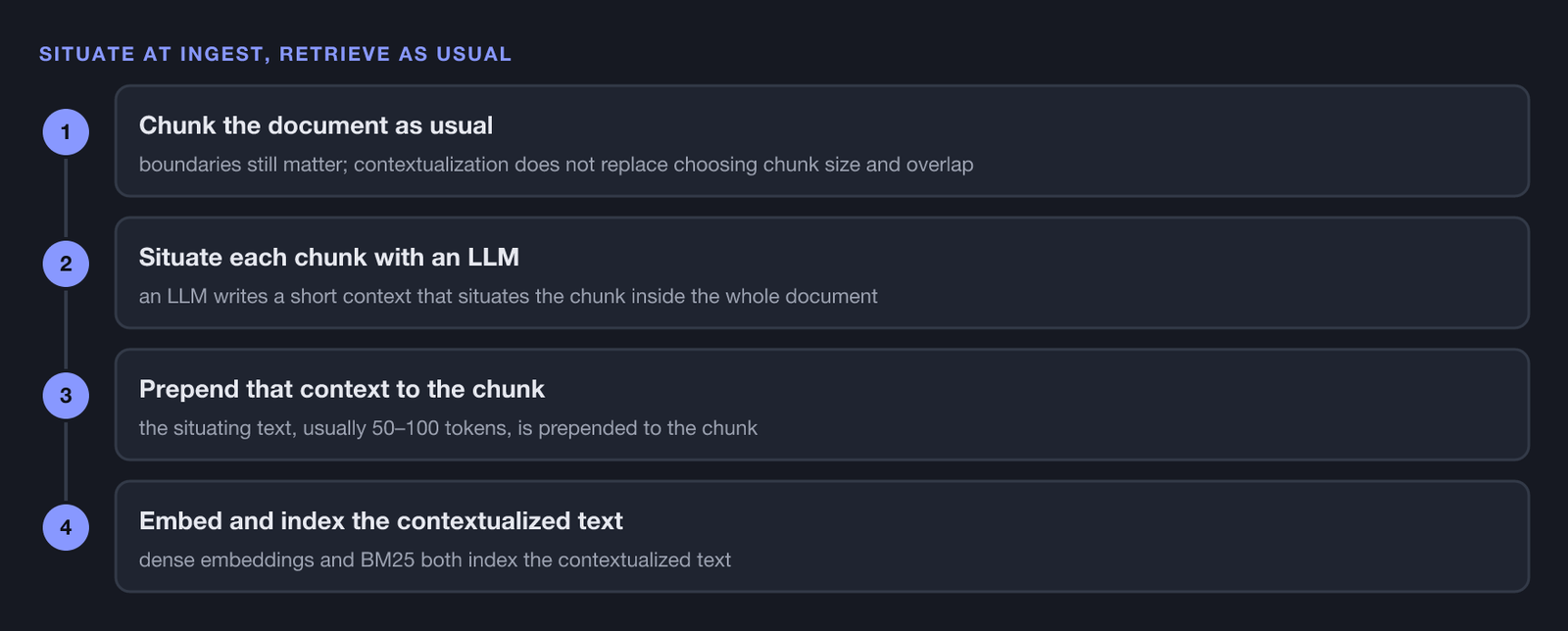The width and height of the screenshot is (1568, 631).
Task: Select the 'Embed and index the contextualized text' card
Action: coord(822,536)
